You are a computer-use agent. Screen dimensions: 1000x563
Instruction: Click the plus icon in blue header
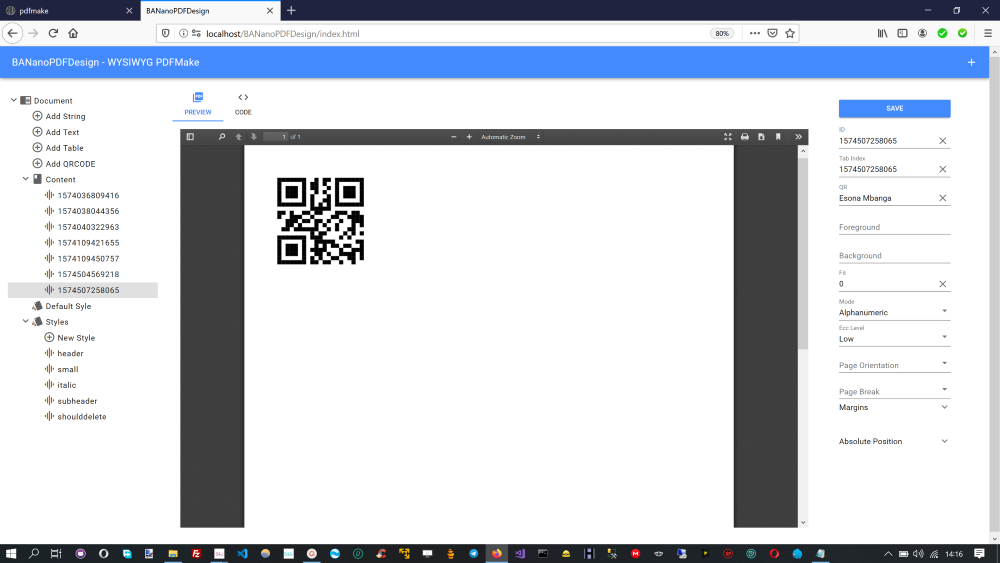tap(971, 62)
